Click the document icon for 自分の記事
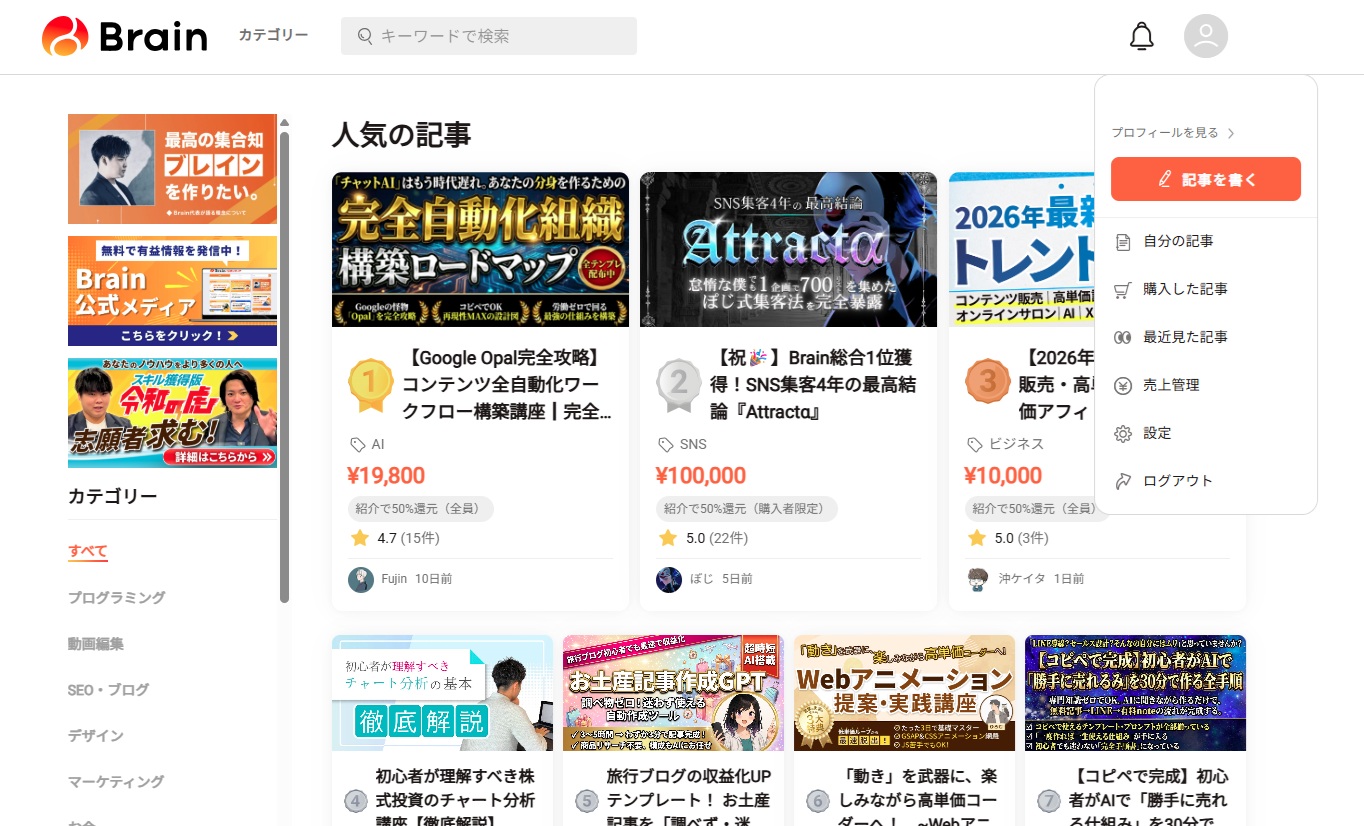Screen dimensions: 1364x826 coord(1123,241)
